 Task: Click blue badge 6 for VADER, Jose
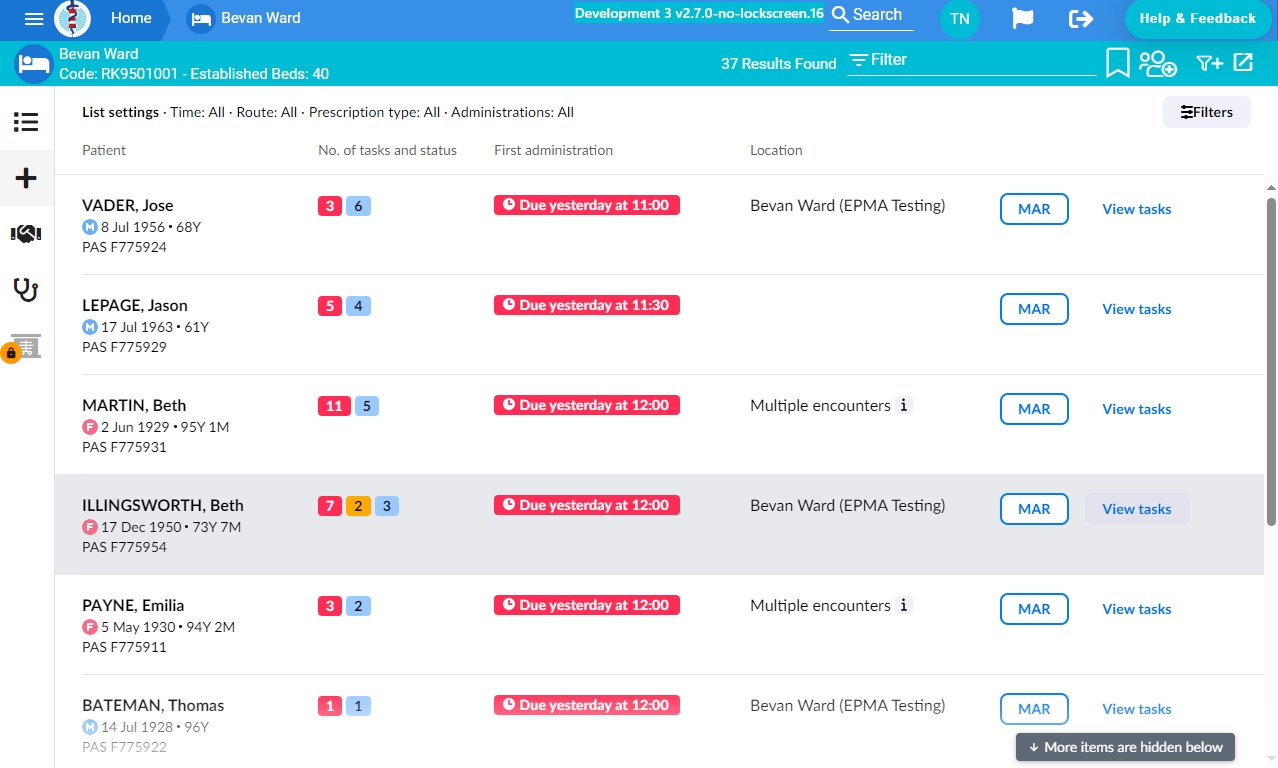pyautogui.click(x=358, y=206)
